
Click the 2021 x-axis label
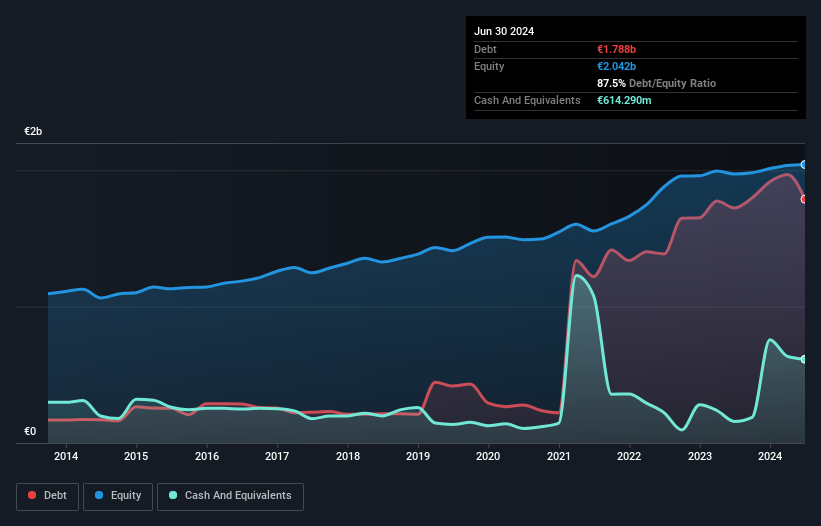(x=559, y=456)
